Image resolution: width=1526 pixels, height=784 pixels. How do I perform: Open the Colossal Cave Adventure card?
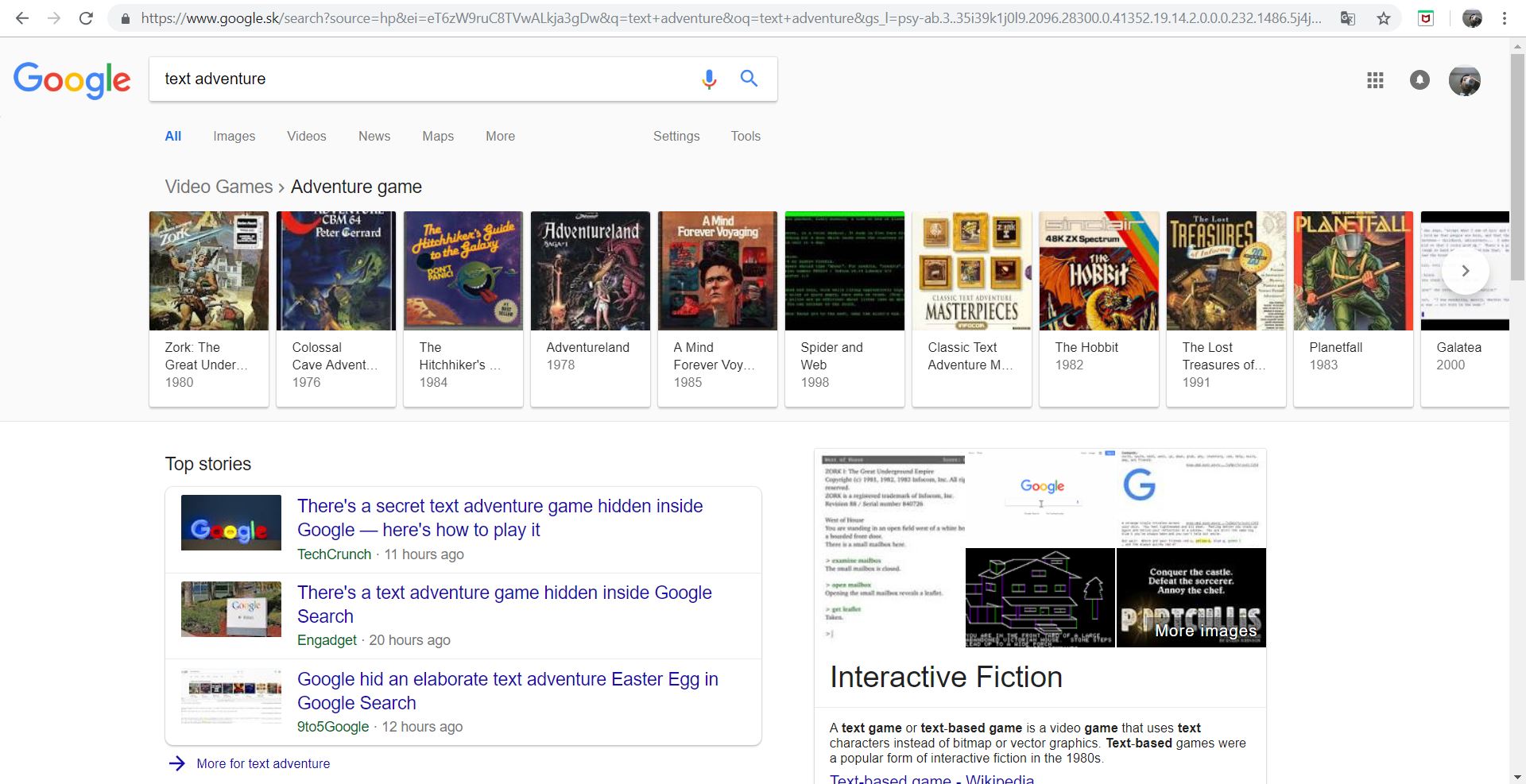coord(336,309)
